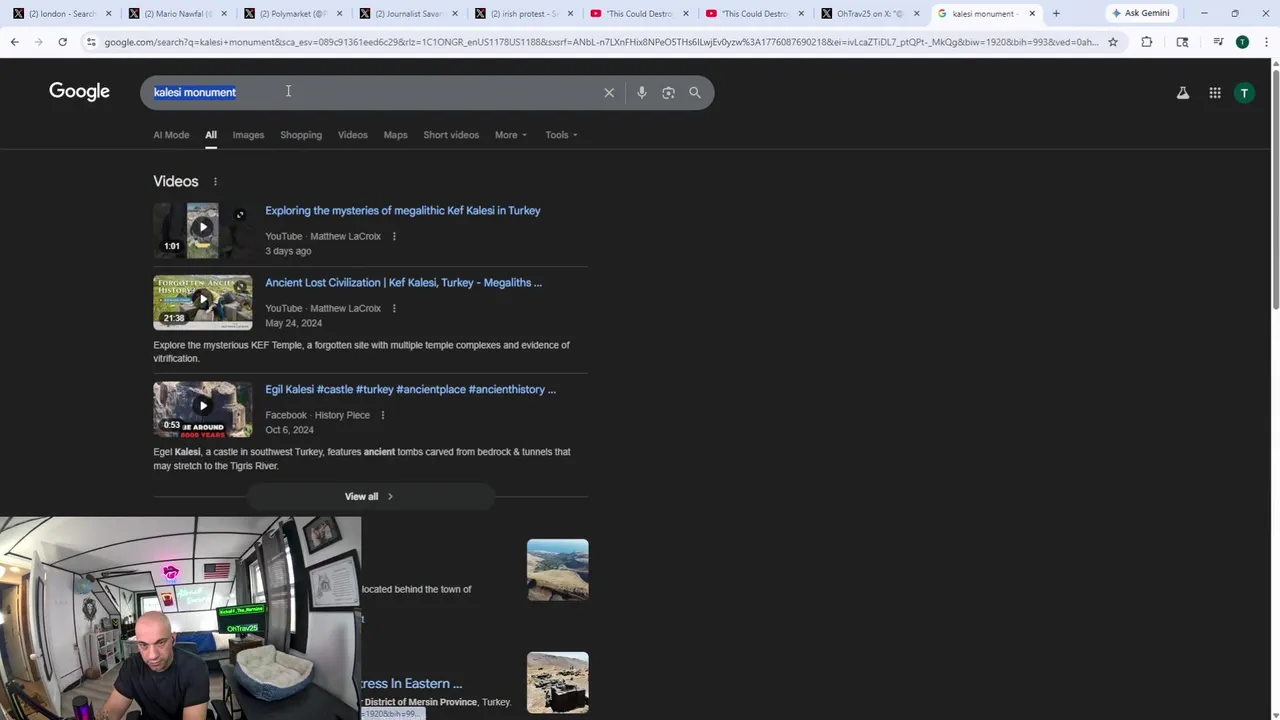Open media controls toolbar icon

click(x=1218, y=42)
